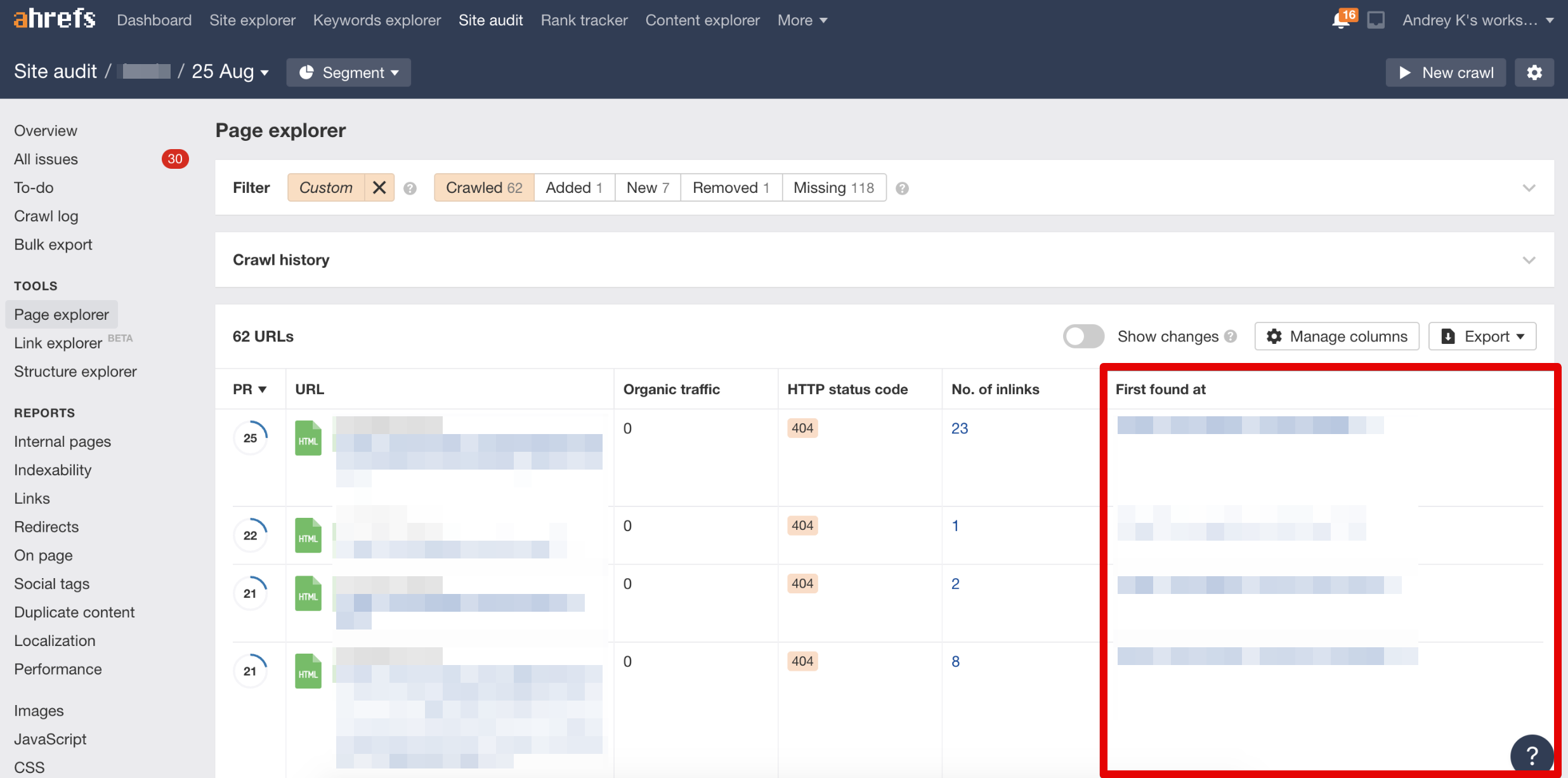The image size is (1568, 778).
Task: Open help icon next to Custom filter
Action: pos(410,188)
